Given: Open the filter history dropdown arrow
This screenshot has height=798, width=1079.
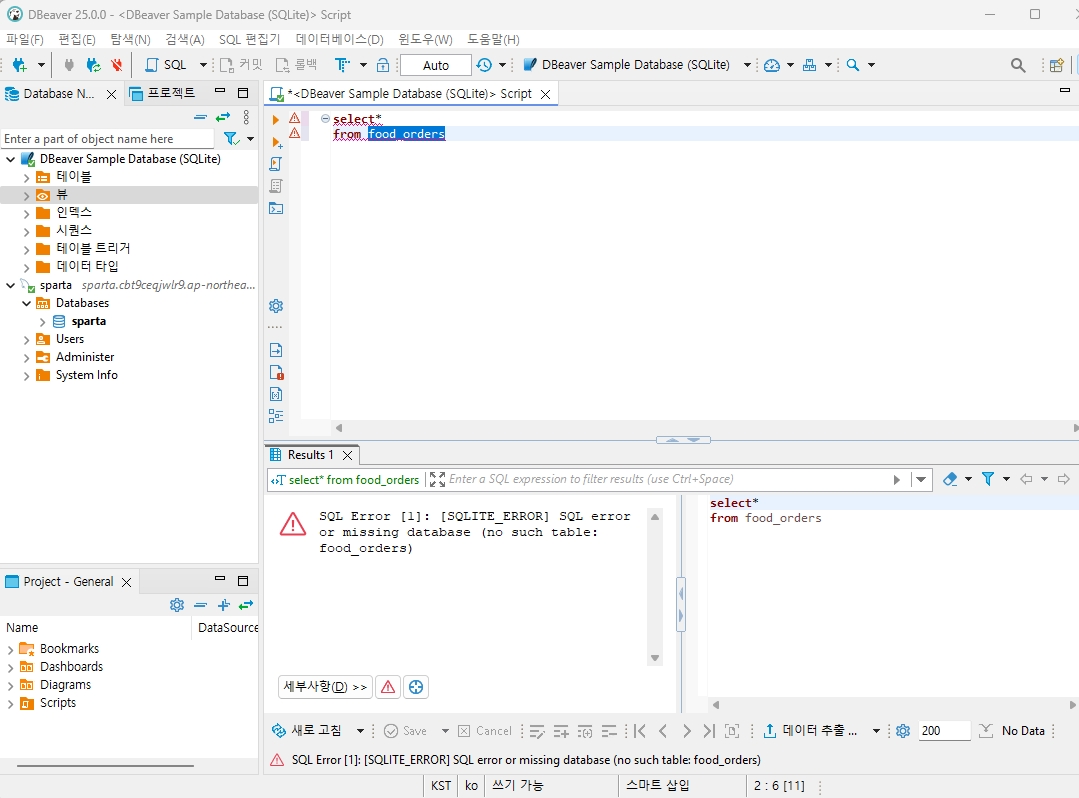Looking at the screenshot, I should [x=921, y=479].
